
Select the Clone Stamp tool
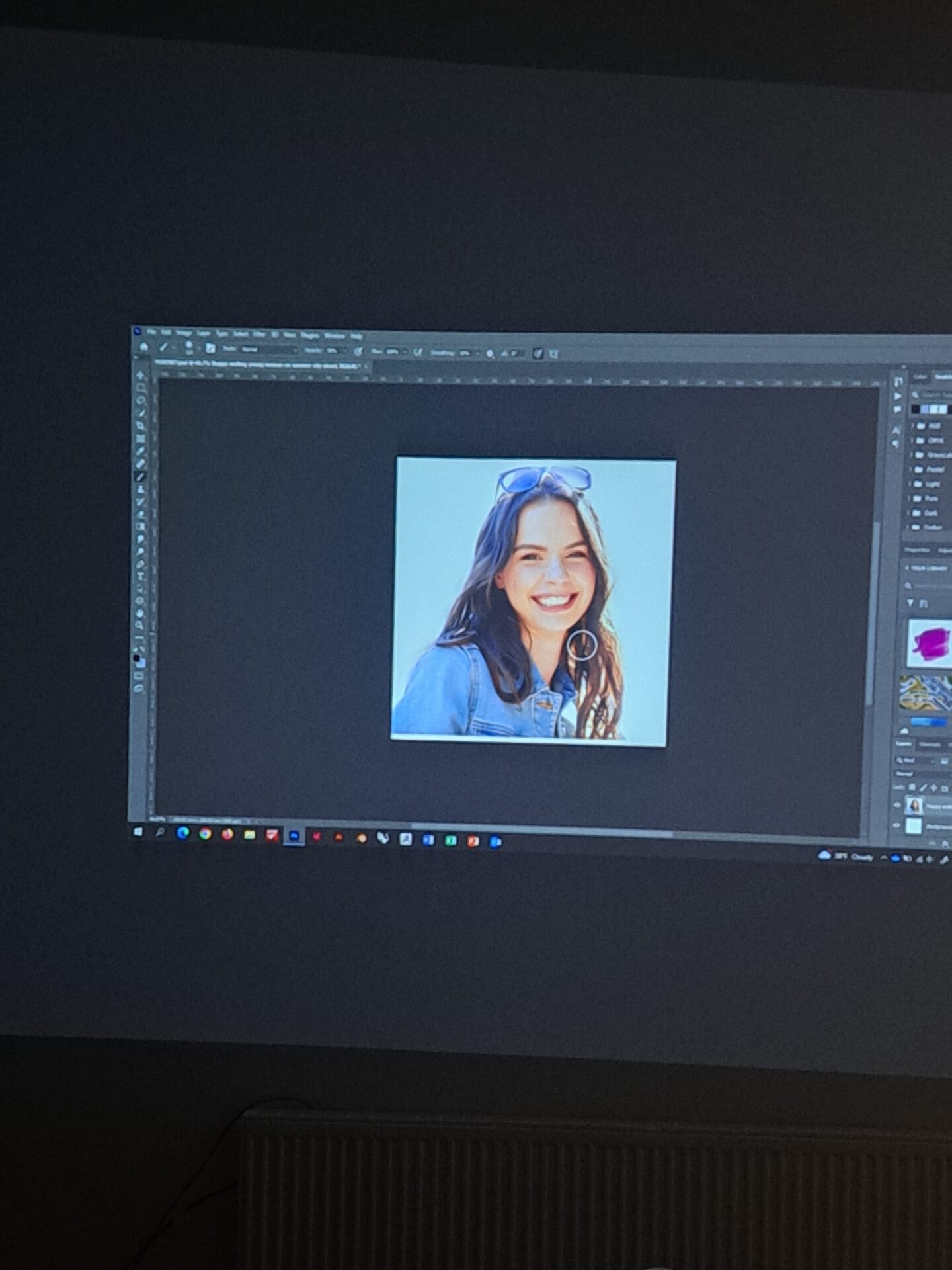click(140, 489)
